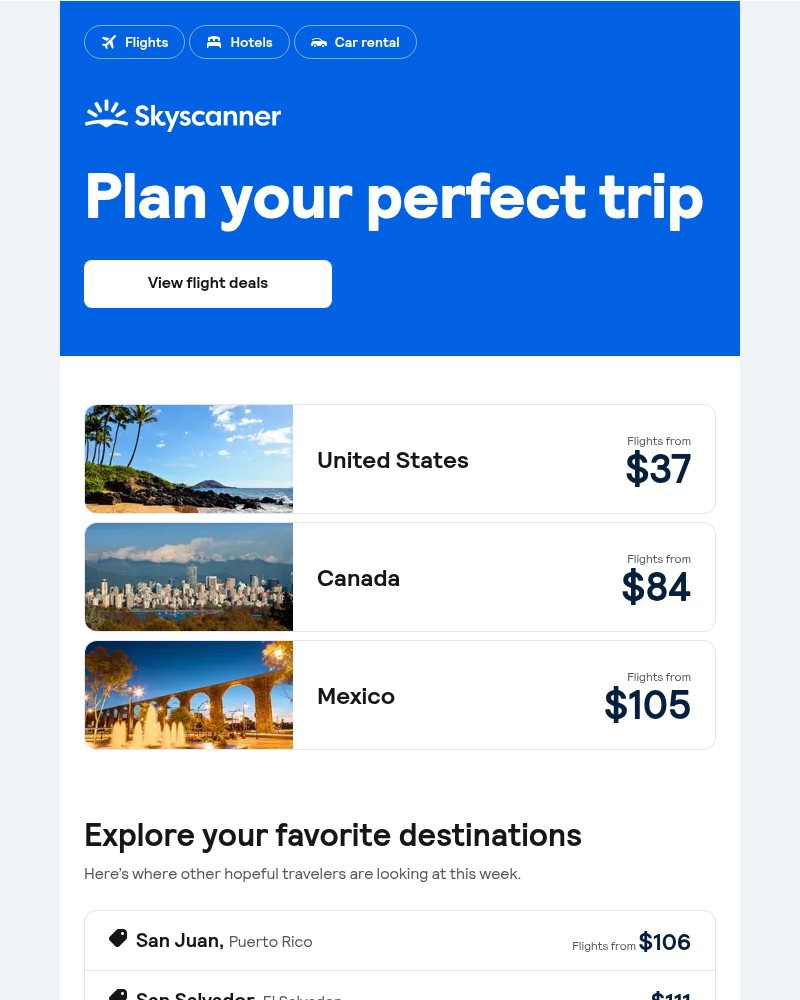This screenshot has height=1000, width=800.
Task: Click the Skyscanner sunburst logo
Action: coord(106,114)
